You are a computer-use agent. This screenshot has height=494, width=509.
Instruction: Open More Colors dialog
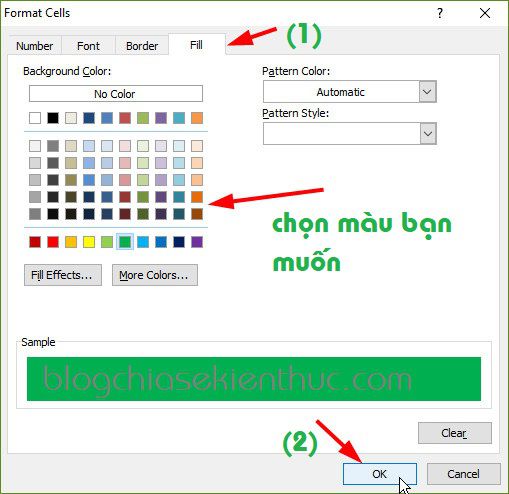tap(155, 275)
